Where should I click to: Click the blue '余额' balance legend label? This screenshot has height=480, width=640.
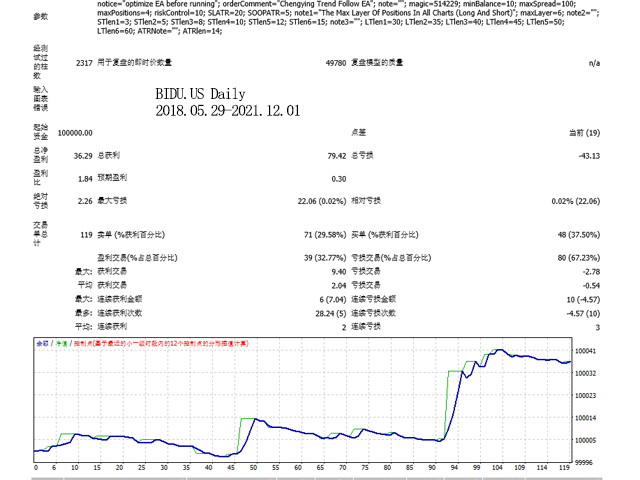tap(42, 344)
